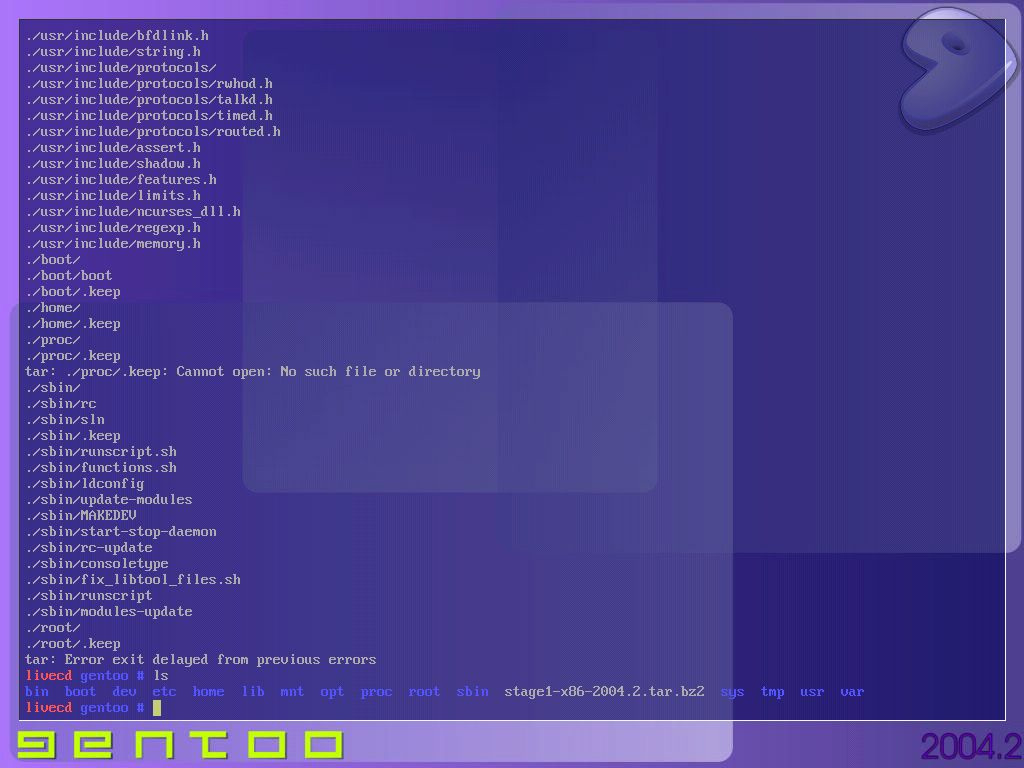The image size is (1024, 768).
Task: Click the ./usr/include/string.h line
Action: click(x=113, y=52)
